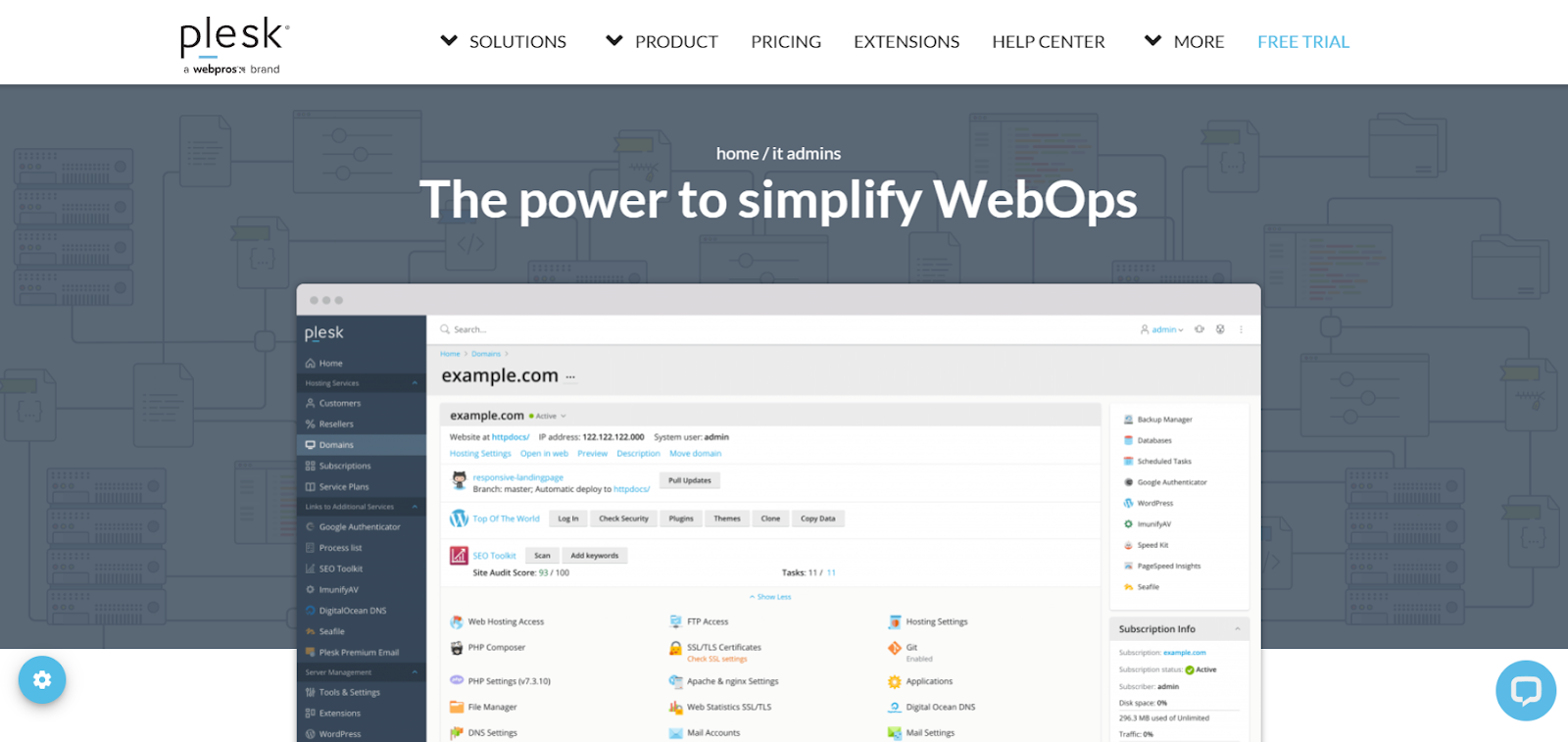Click the Search field in Plesk panel
Screen dimensions: 1568x742
point(588,329)
